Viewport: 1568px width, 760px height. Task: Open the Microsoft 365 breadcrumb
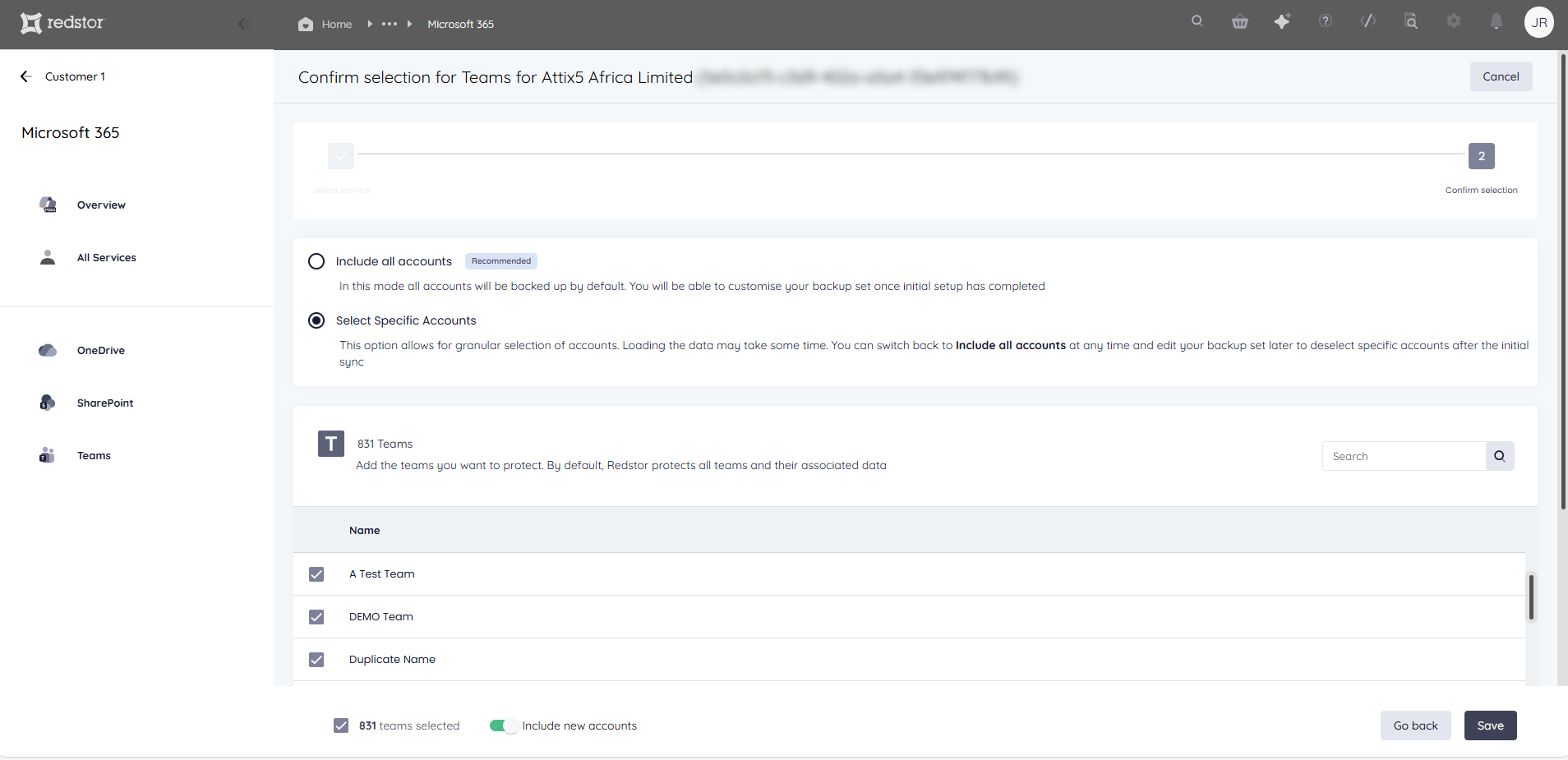point(460,24)
